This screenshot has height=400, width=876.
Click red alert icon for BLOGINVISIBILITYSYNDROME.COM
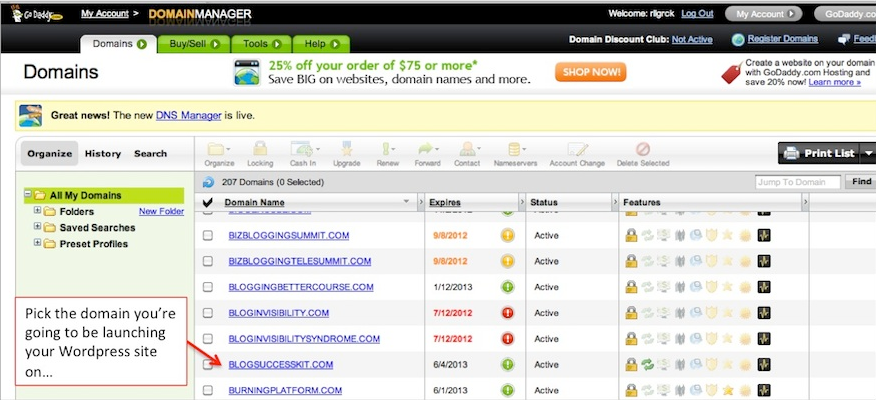click(x=507, y=339)
